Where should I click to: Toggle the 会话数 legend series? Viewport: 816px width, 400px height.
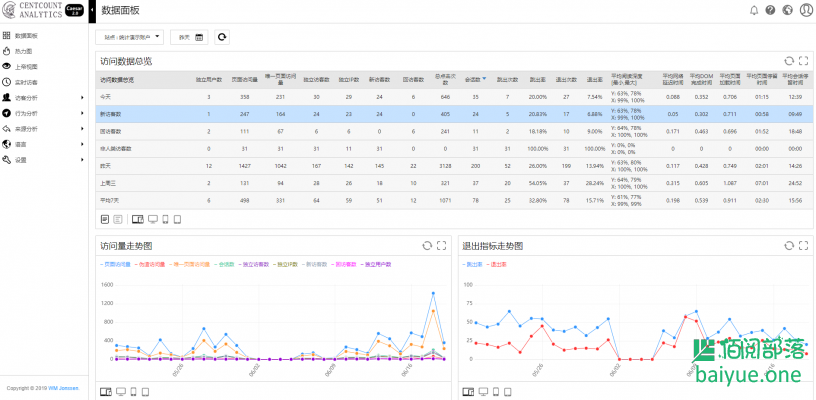(224, 264)
